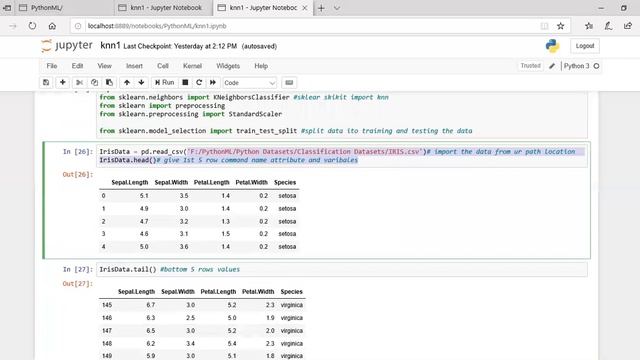
Task: Insert a cell below with plus icon
Action: [x=62, y=82]
